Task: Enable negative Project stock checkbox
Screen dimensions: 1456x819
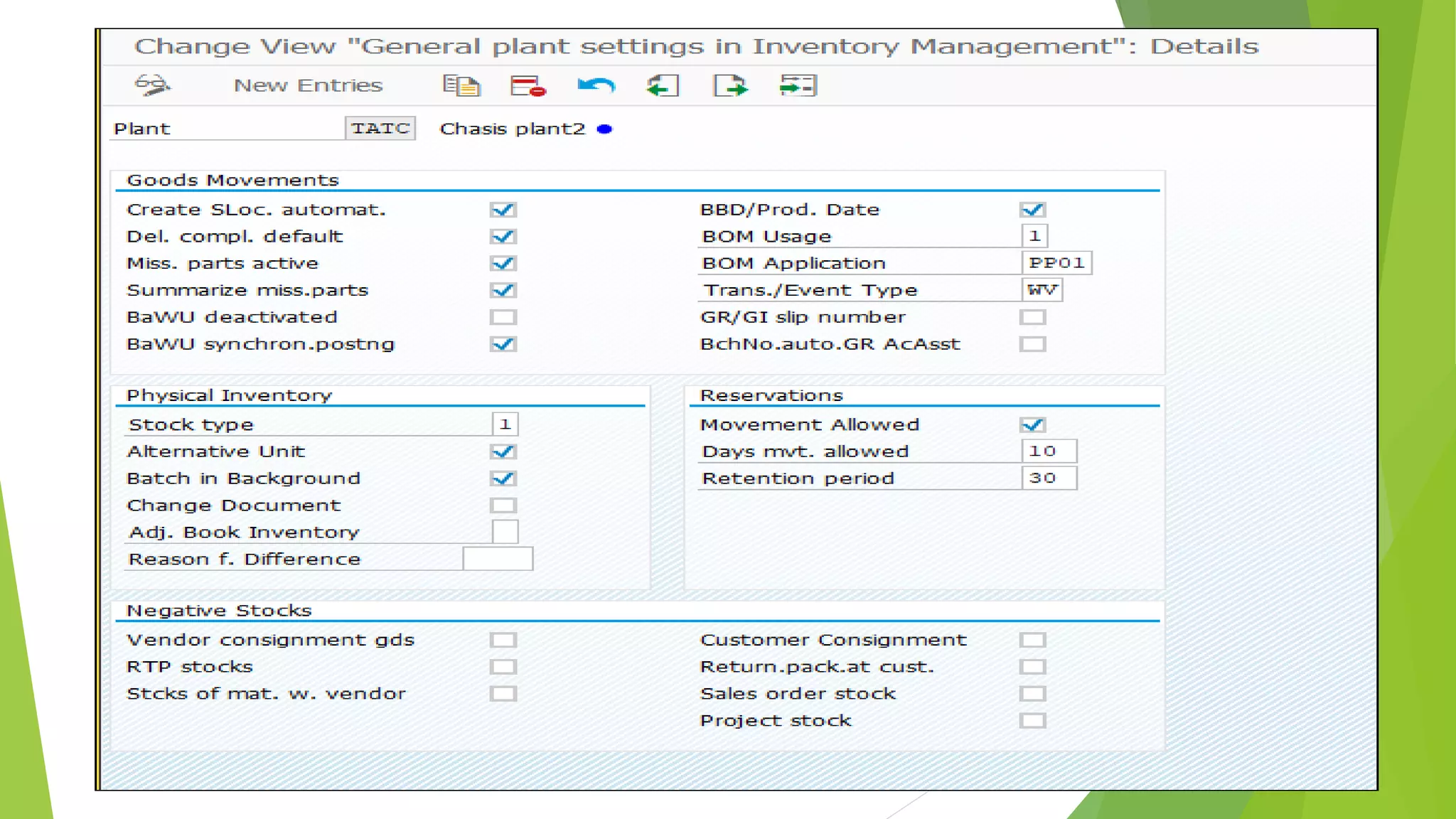Action: point(1032,721)
